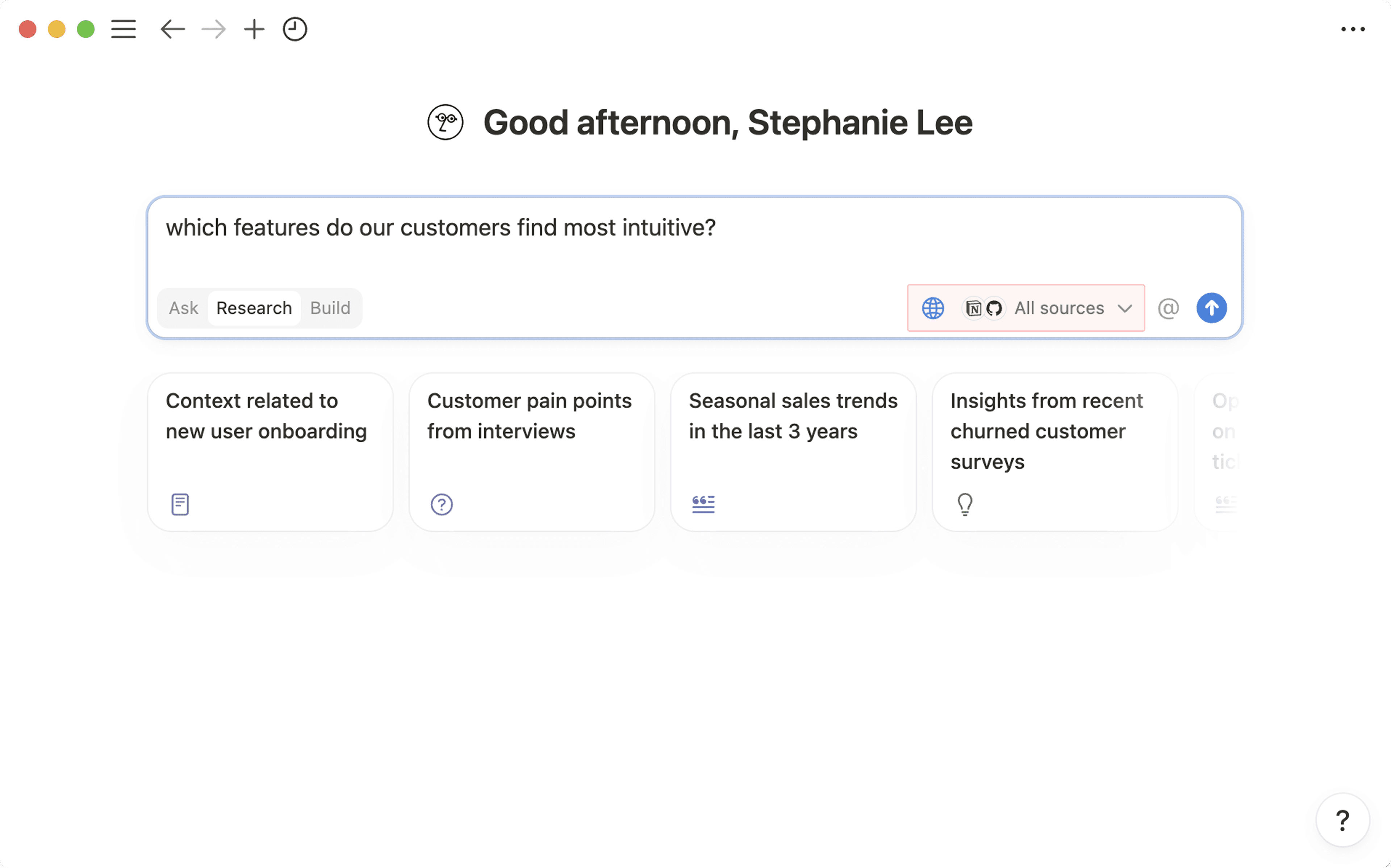Viewport: 1391px width, 868px height.
Task: Switch to Build mode
Action: 330,308
